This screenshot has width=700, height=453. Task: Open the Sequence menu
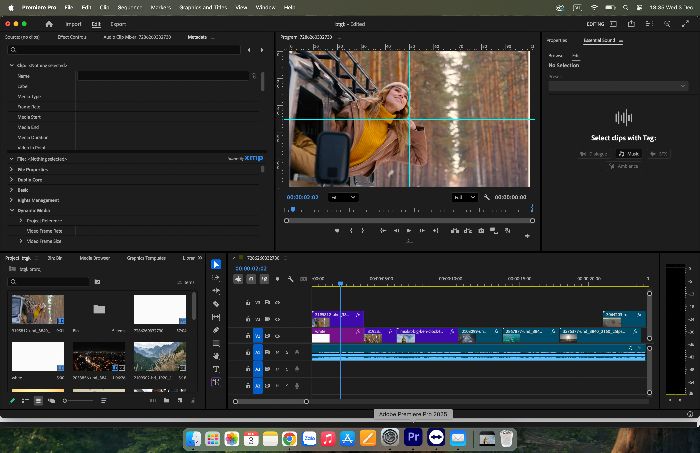(x=129, y=7)
